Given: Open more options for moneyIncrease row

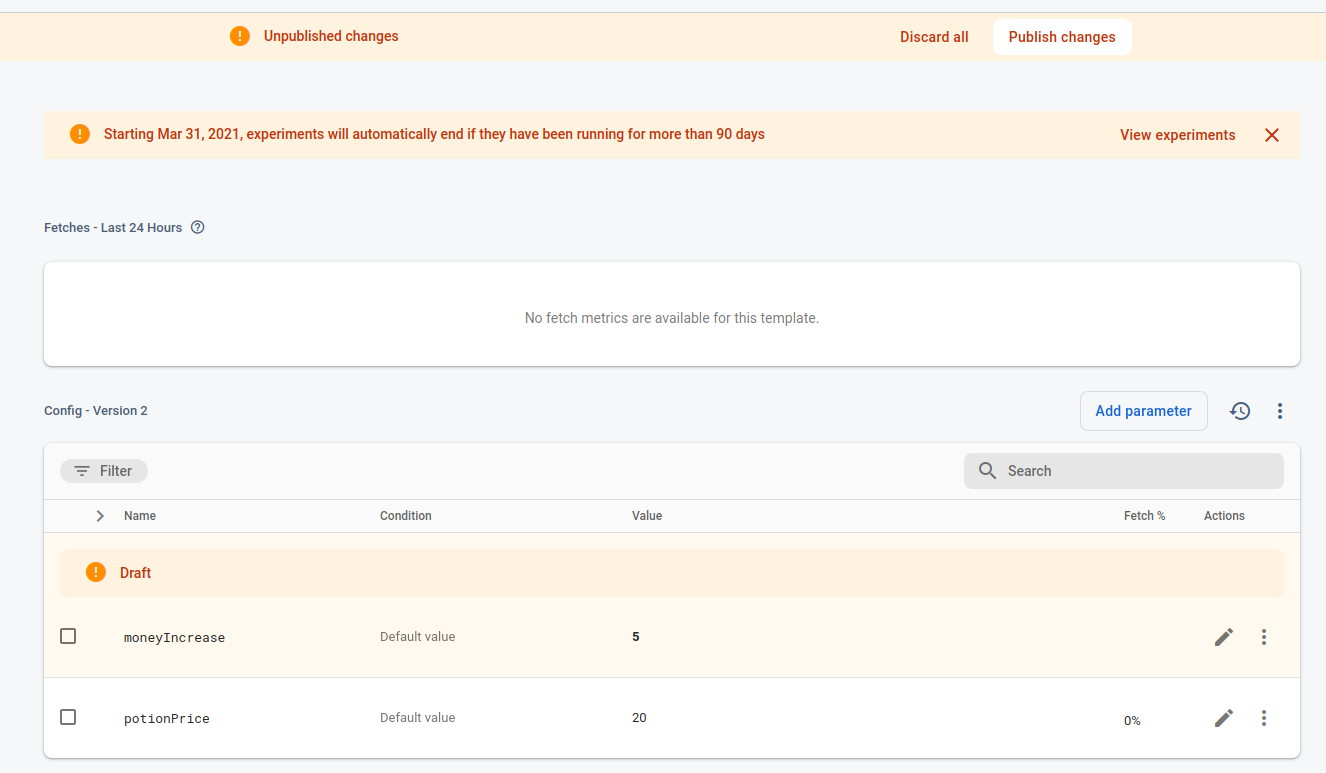Looking at the screenshot, I should 1264,637.
